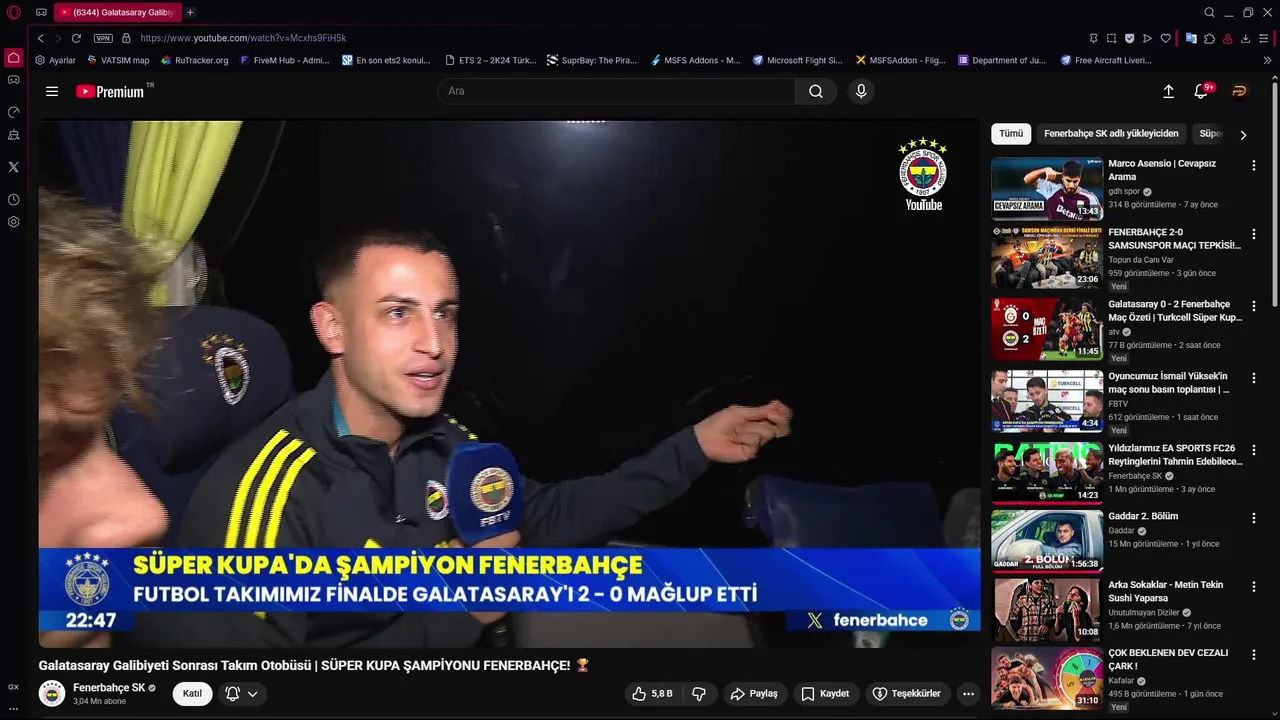Open the Free Aircraft Liveri... bookmark
The height and width of the screenshot is (720, 1280).
click(1105, 60)
